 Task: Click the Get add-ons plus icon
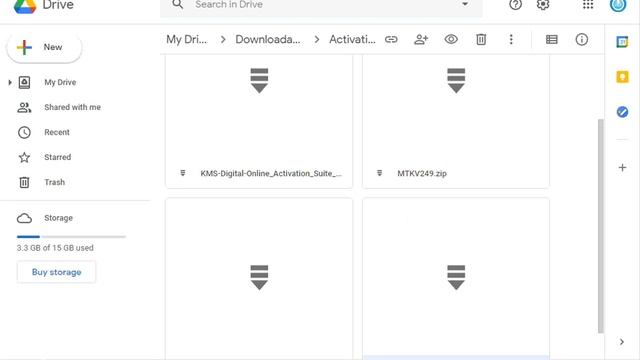point(622,167)
